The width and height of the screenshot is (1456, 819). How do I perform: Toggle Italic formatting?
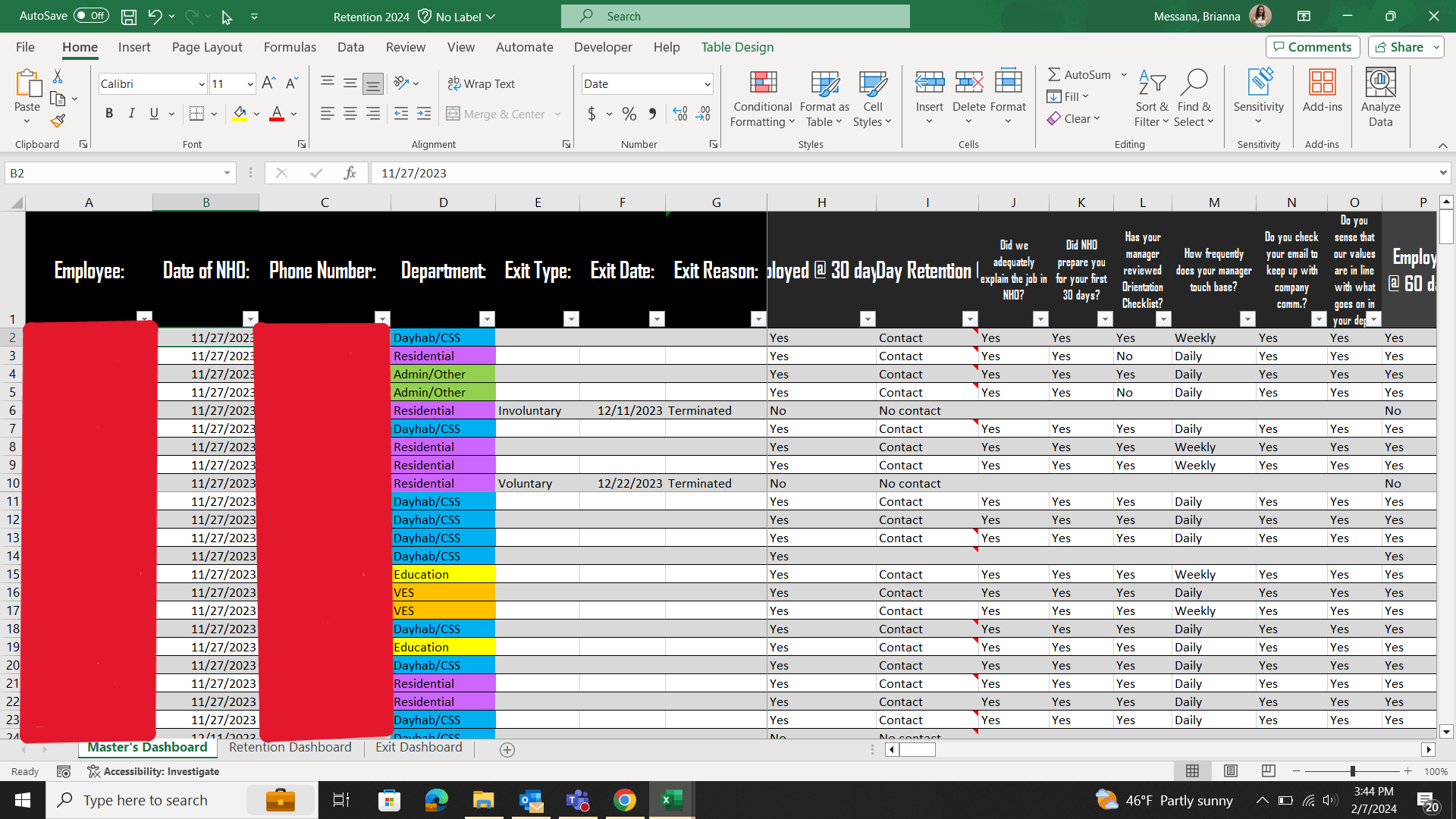click(132, 114)
